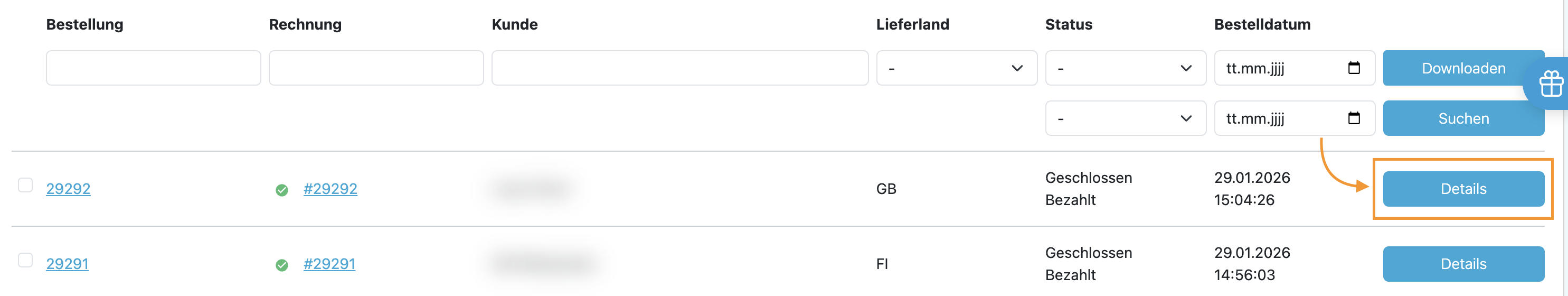Open order link 29291
1568x296 pixels.
pos(67,264)
